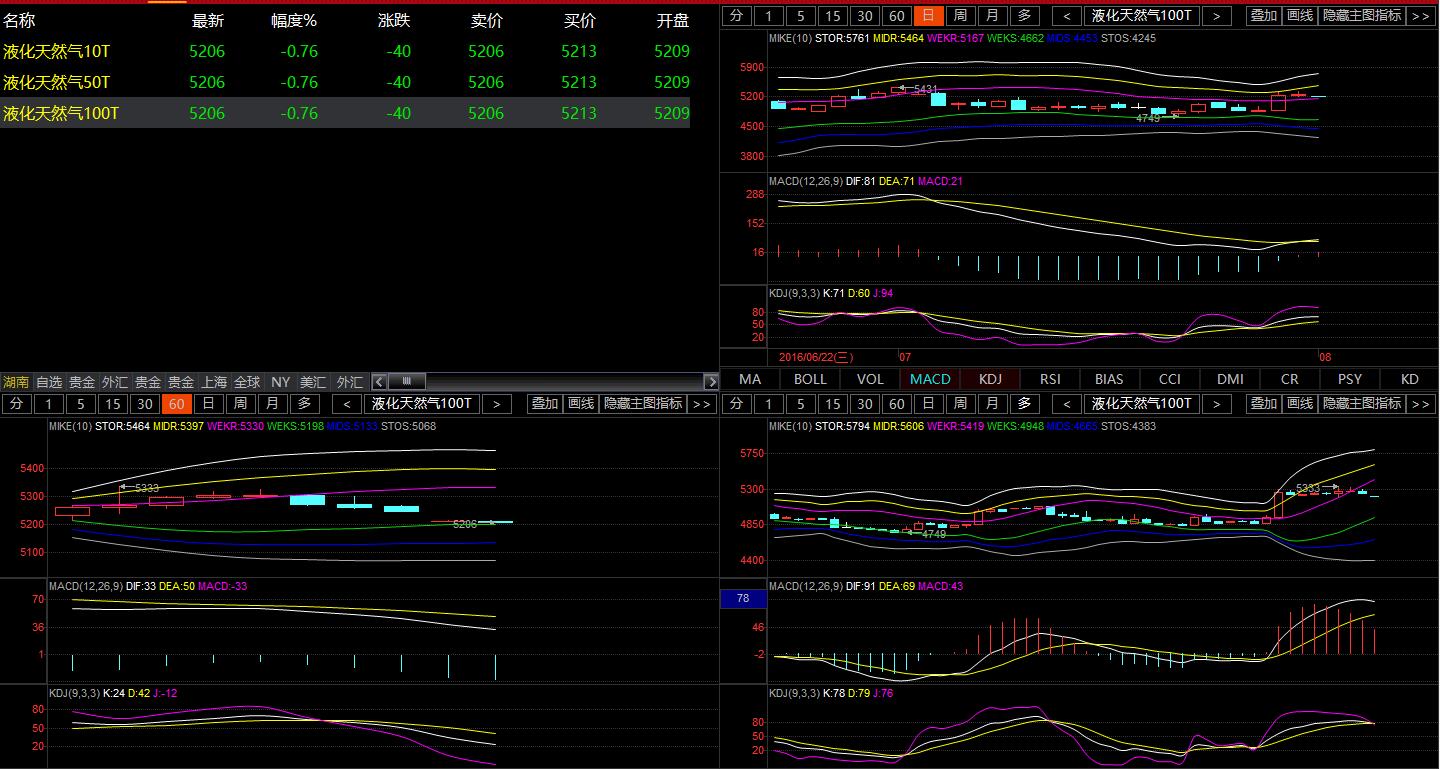Open 画线 drawing tool in top-right chart
The width and height of the screenshot is (1440, 769).
(1300, 15)
